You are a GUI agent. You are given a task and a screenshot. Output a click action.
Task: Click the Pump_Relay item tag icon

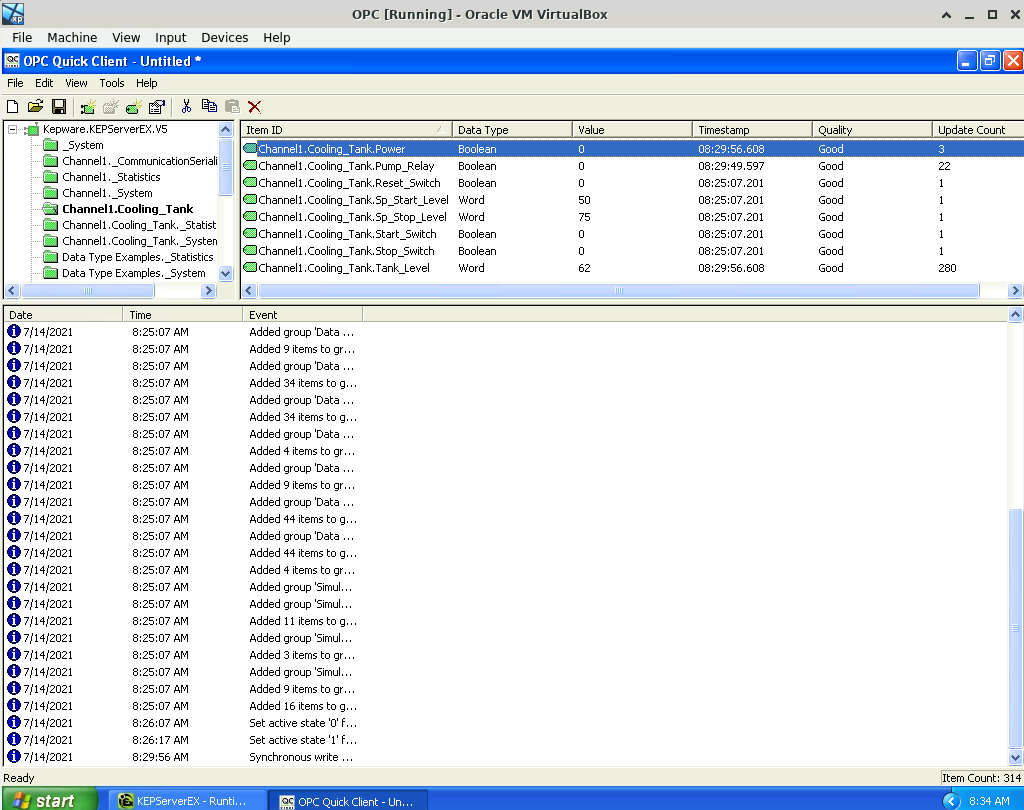pyautogui.click(x=249, y=166)
